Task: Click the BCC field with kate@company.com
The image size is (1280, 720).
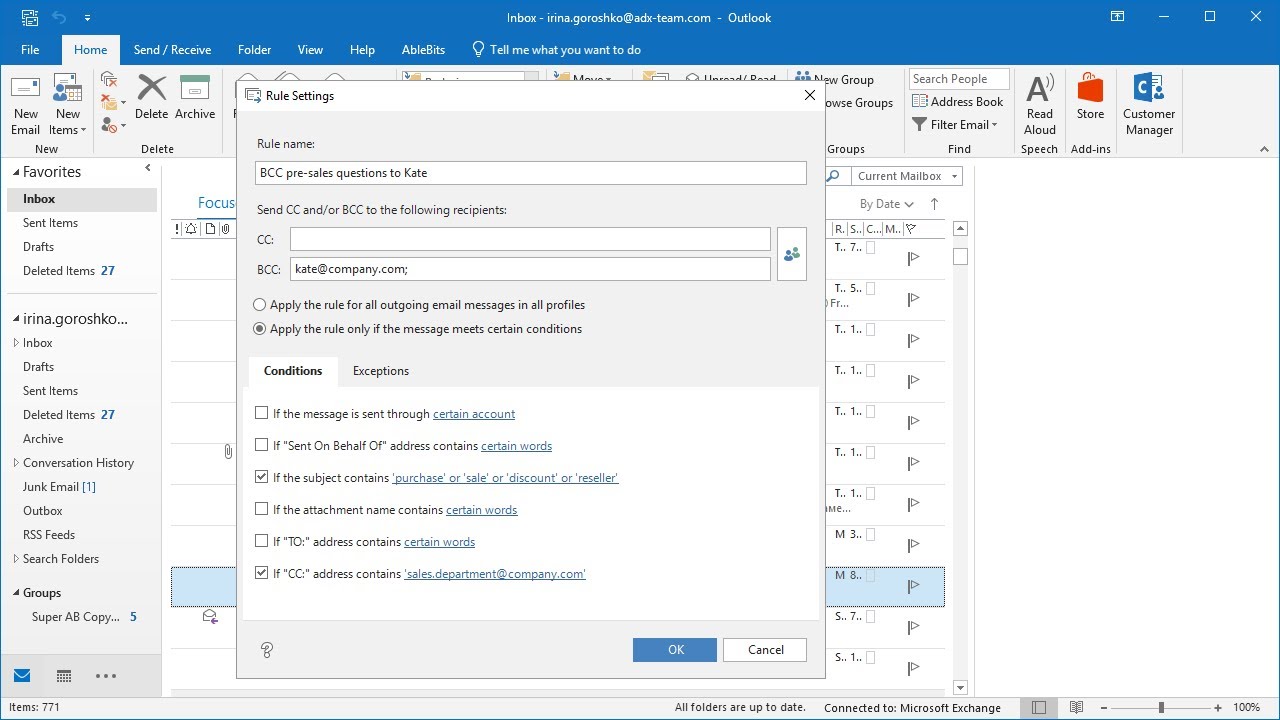Action: [x=531, y=269]
